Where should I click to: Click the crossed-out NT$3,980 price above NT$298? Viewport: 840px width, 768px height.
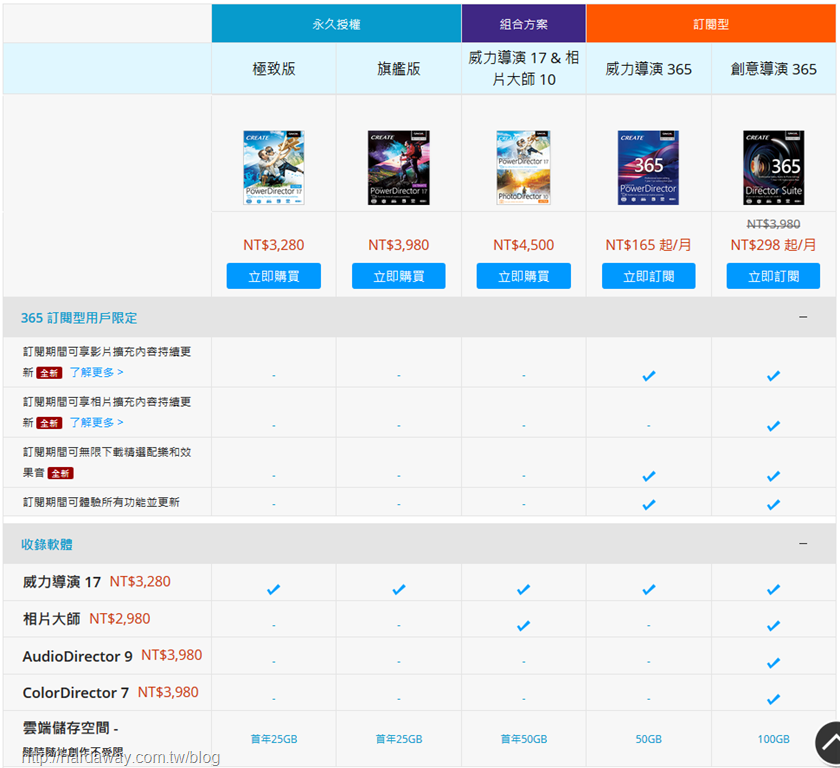tap(773, 224)
